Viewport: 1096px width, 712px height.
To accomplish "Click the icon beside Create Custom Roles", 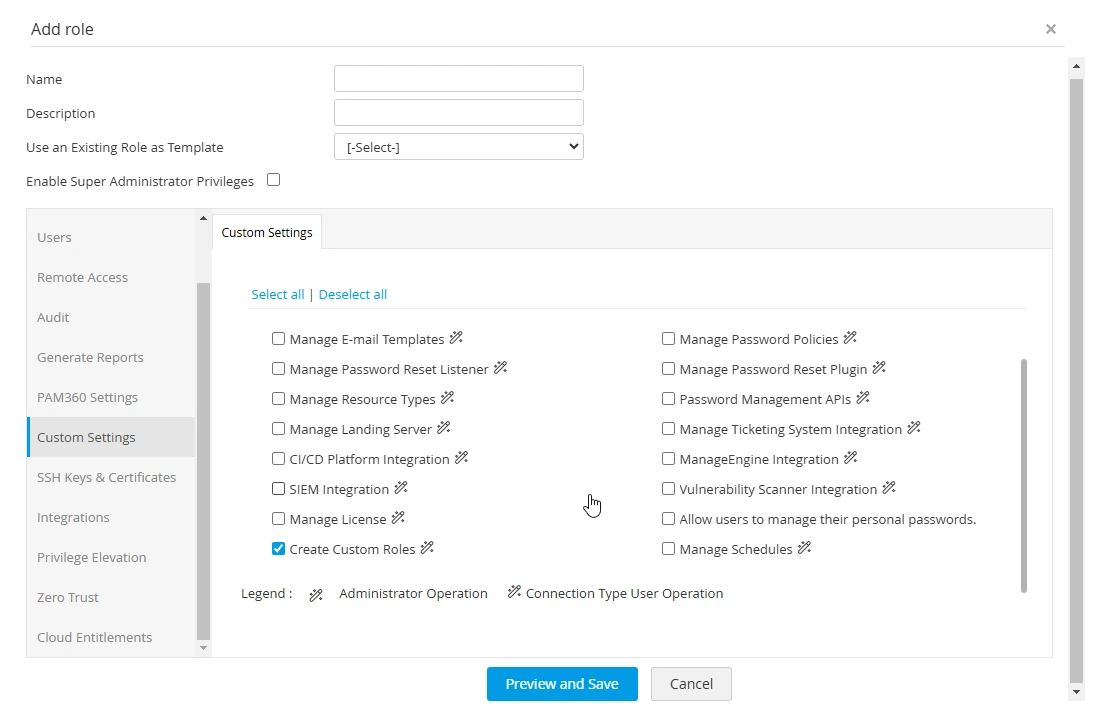I will click(427, 549).
